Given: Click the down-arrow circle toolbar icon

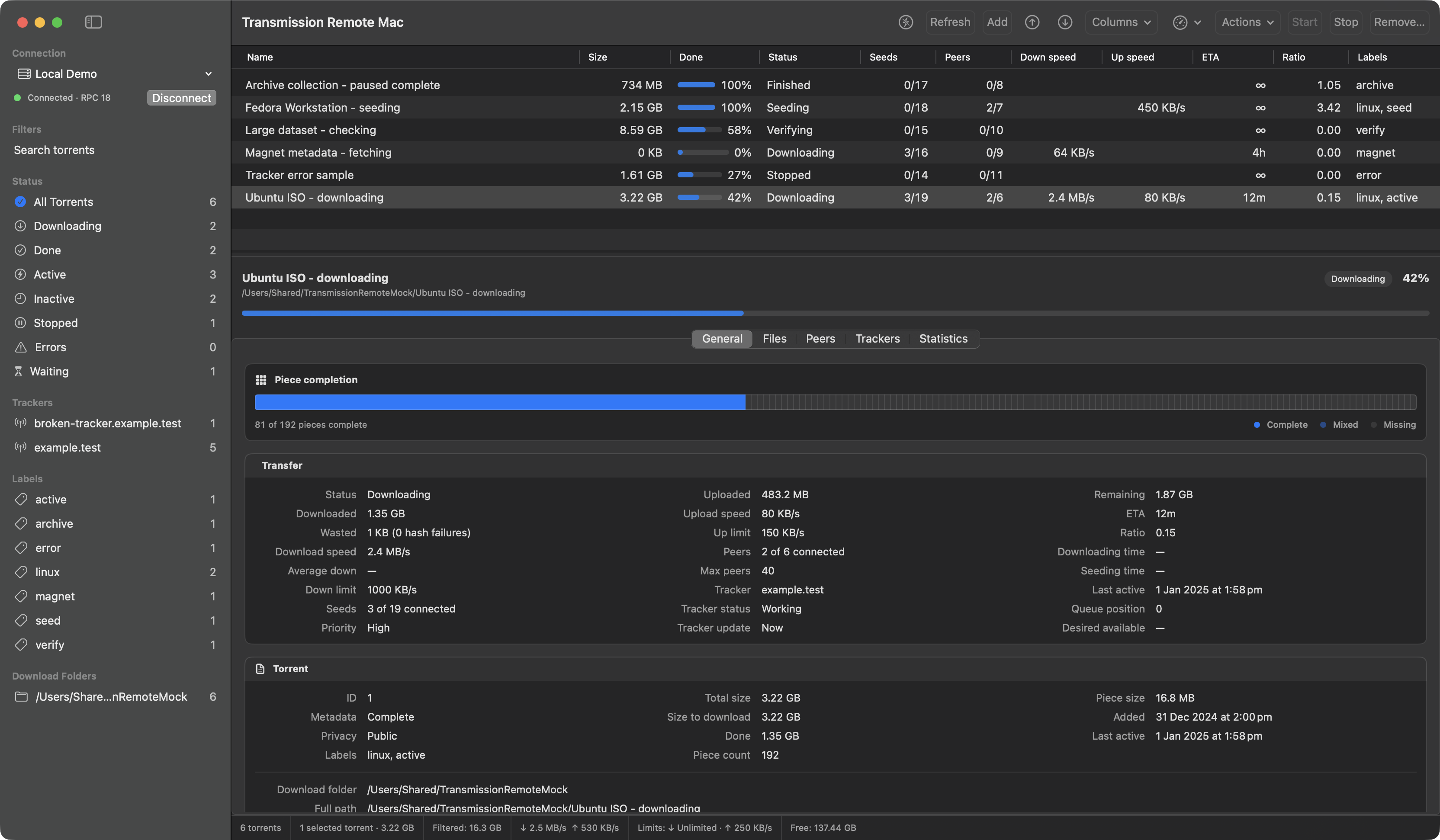Looking at the screenshot, I should (1064, 22).
